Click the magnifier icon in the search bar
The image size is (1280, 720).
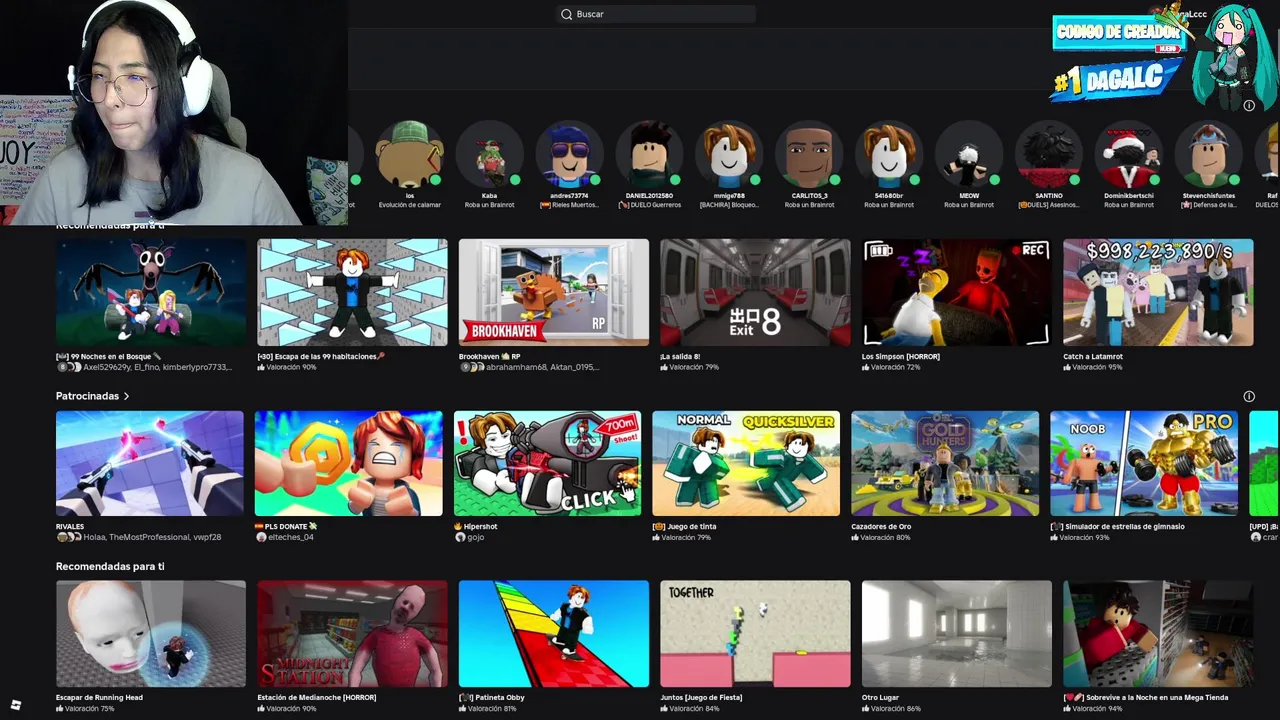tap(566, 14)
